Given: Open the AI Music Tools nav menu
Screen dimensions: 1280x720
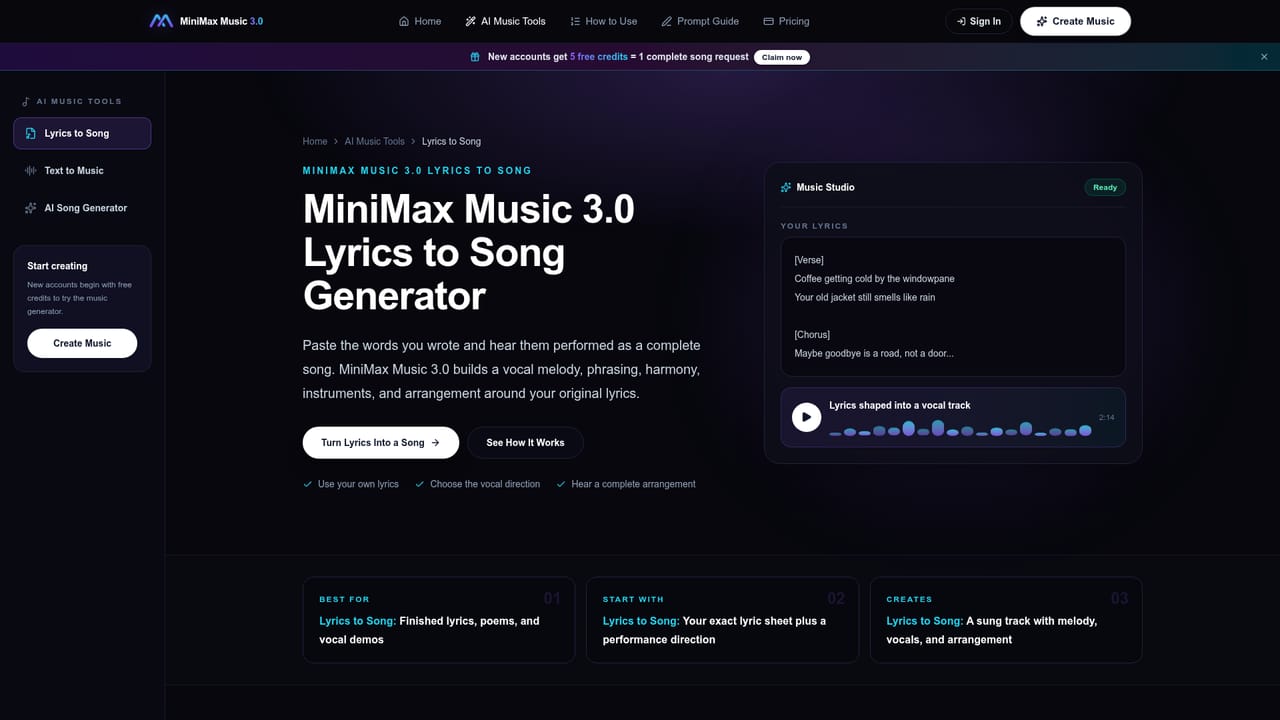Looking at the screenshot, I should [x=506, y=21].
